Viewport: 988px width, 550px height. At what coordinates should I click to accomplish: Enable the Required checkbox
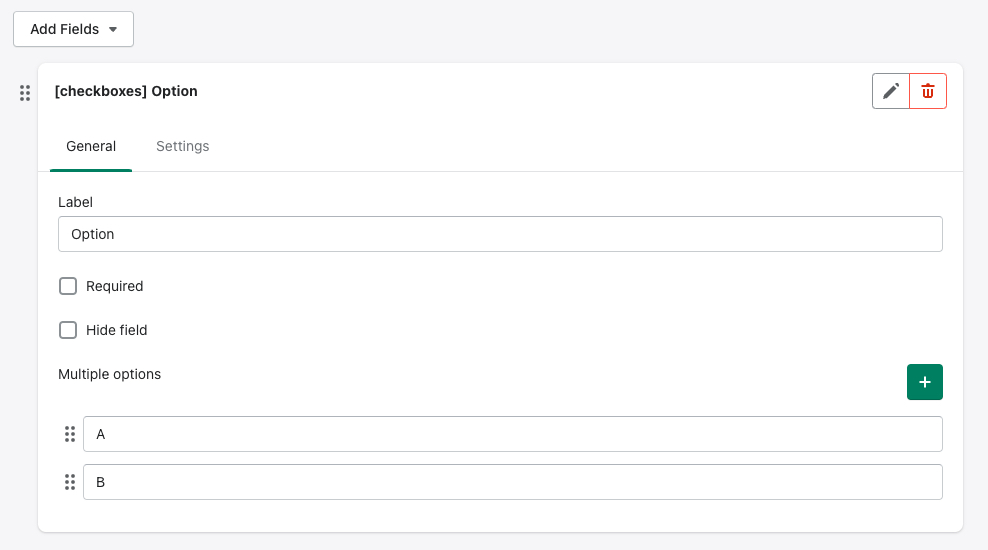coord(68,286)
